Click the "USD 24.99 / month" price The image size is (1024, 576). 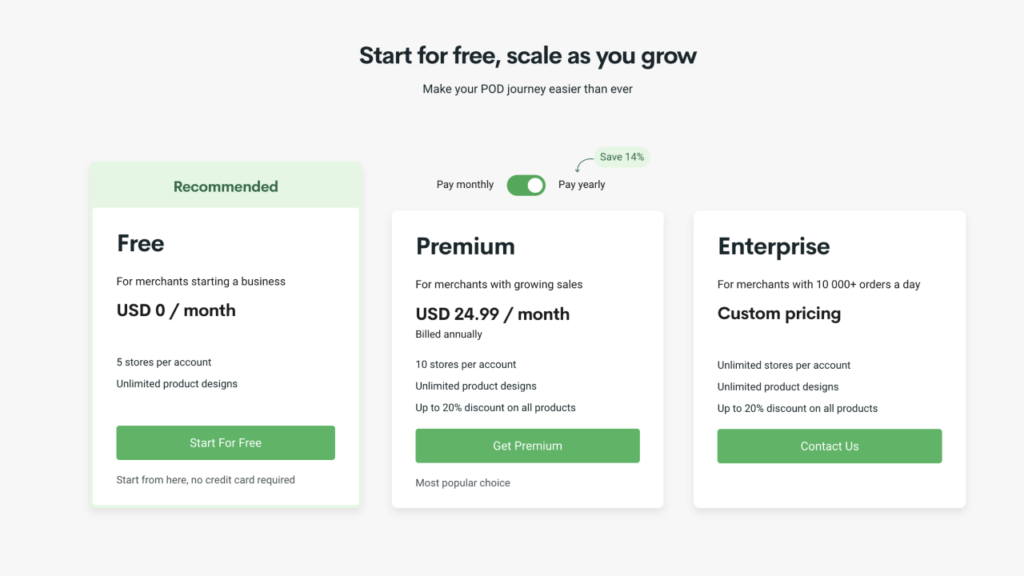492,314
